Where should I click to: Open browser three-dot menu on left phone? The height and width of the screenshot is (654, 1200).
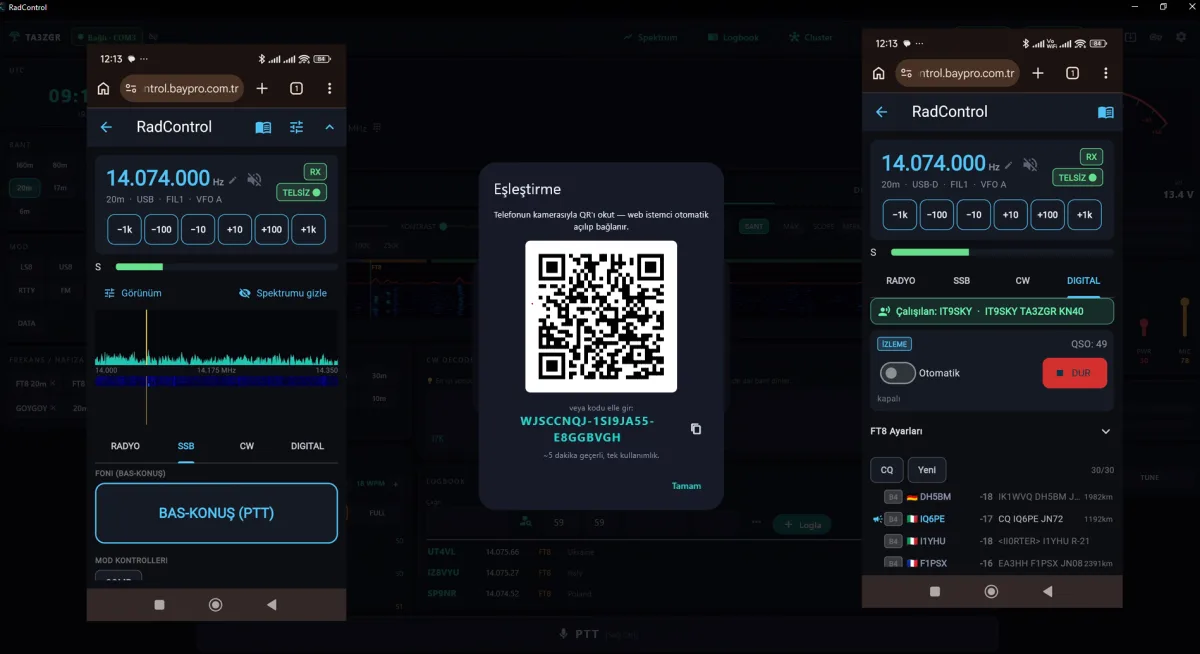pyautogui.click(x=329, y=88)
